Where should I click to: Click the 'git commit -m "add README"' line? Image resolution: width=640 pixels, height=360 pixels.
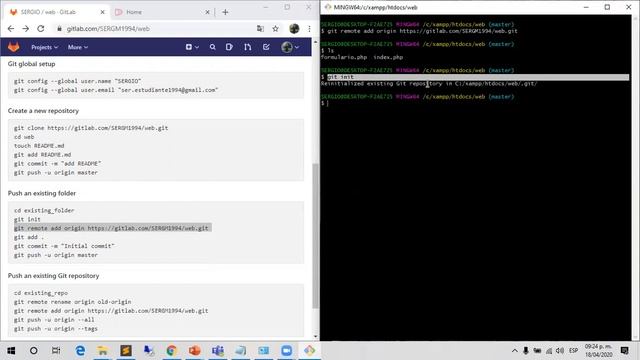pyautogui.click(x=58, y=164)
